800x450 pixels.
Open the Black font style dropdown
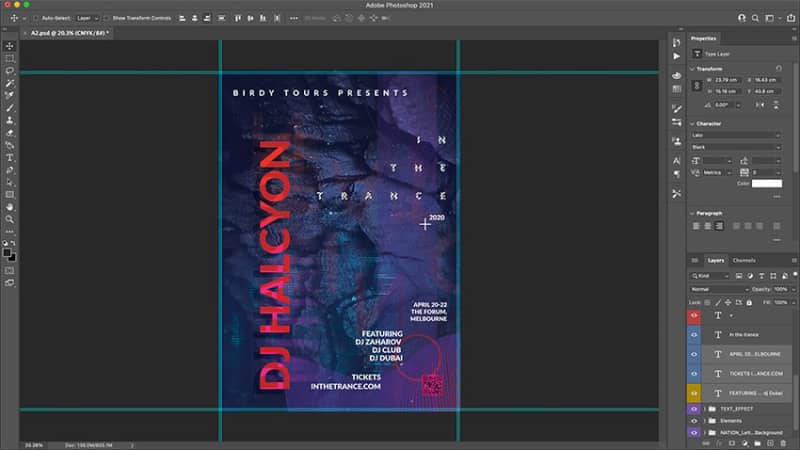coord(736,147)
